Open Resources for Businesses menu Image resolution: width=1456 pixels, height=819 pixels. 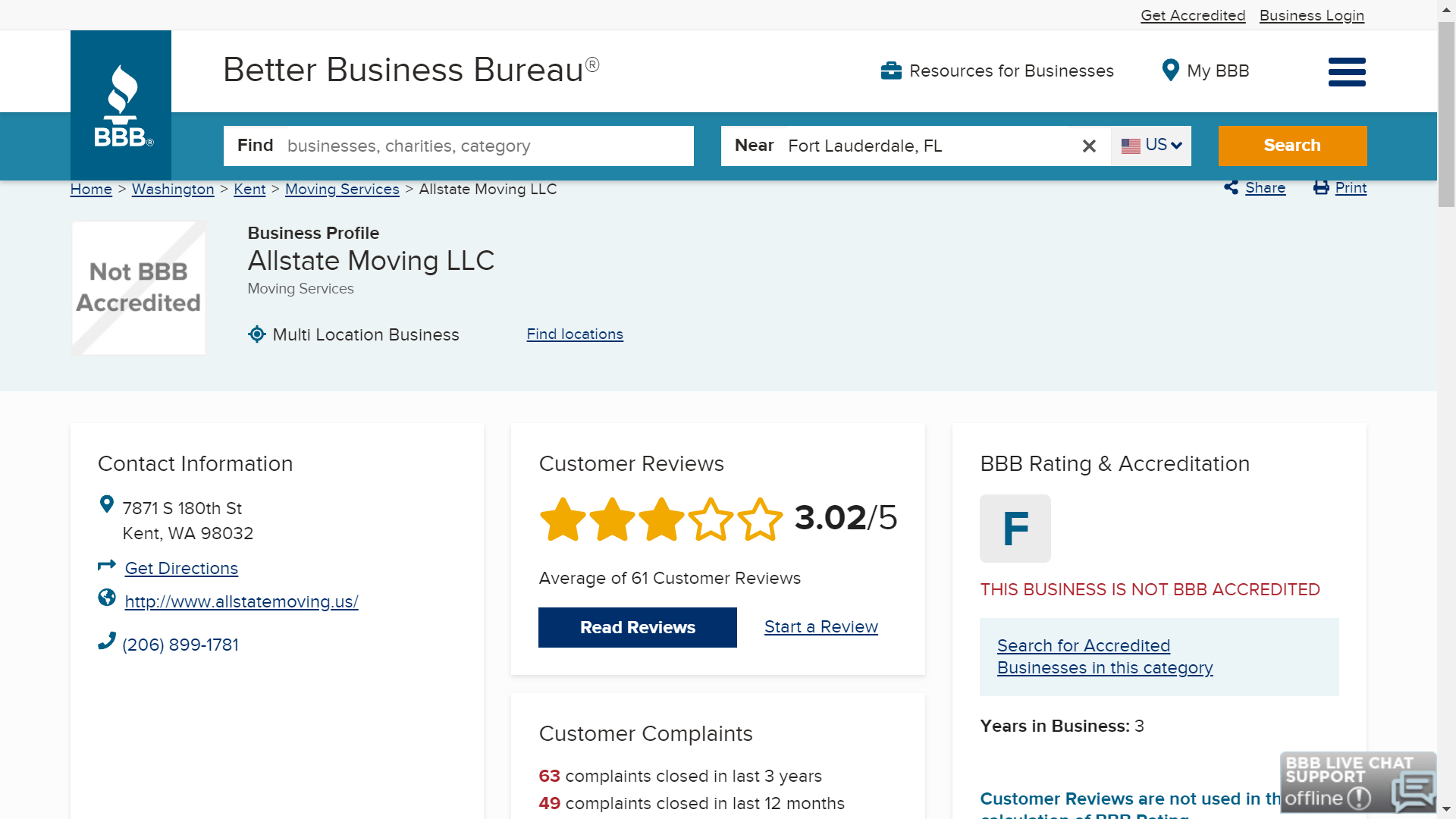click(997, 71)
